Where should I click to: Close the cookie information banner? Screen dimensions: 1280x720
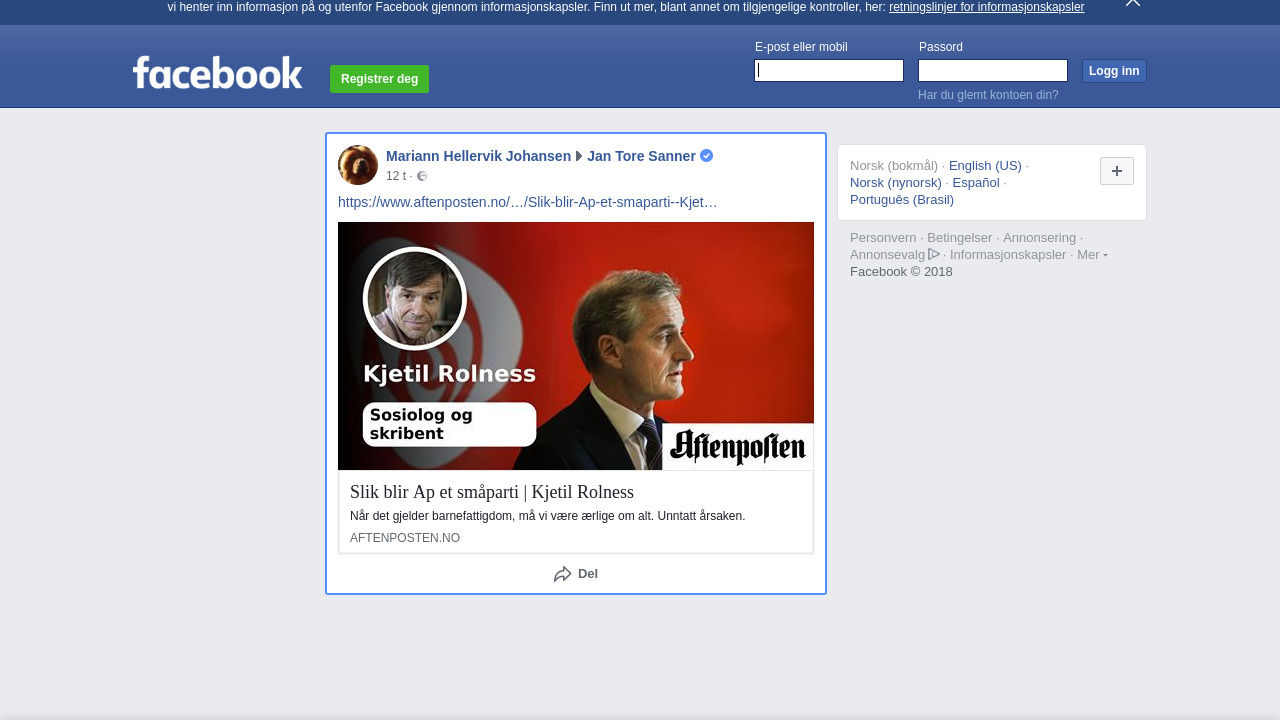[x=1132, y=3]
